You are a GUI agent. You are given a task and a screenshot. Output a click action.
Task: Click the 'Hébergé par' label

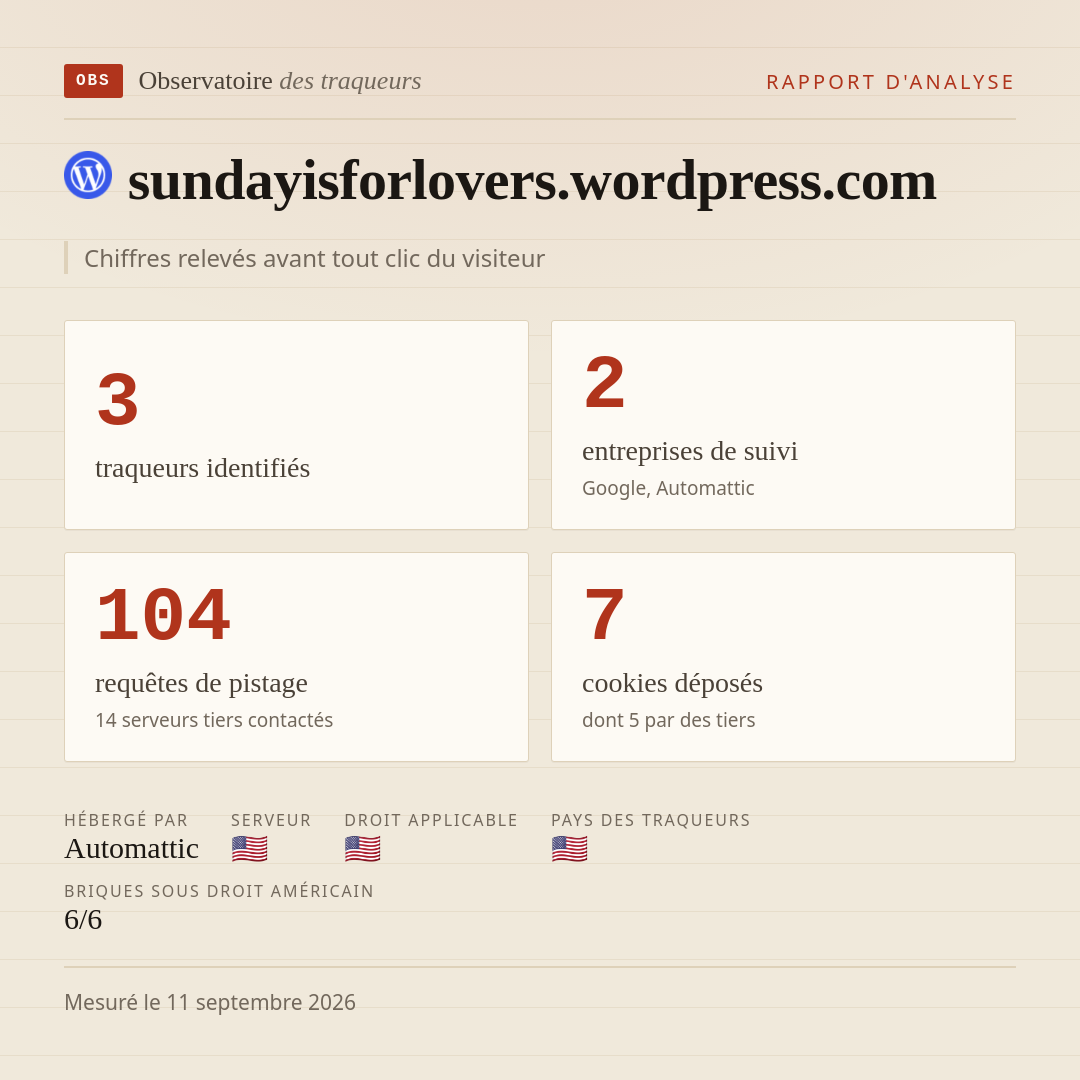coord(126,820)
